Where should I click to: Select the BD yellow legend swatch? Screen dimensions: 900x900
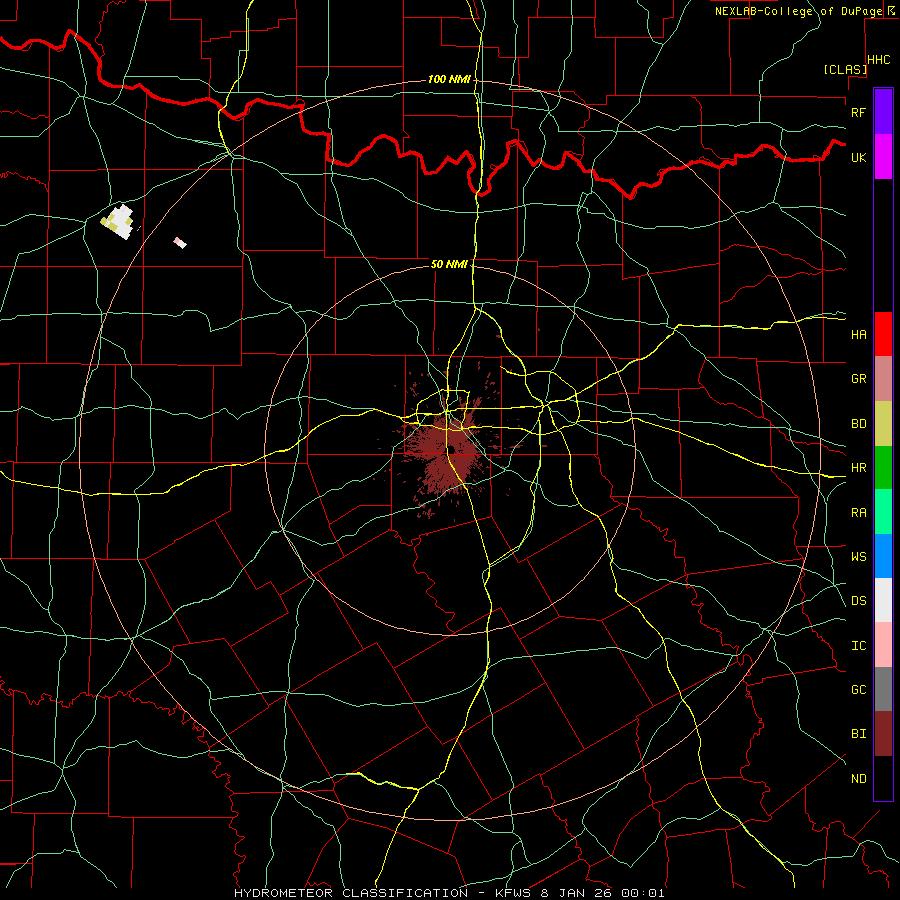pyautogui.click(x=883, y=424)
